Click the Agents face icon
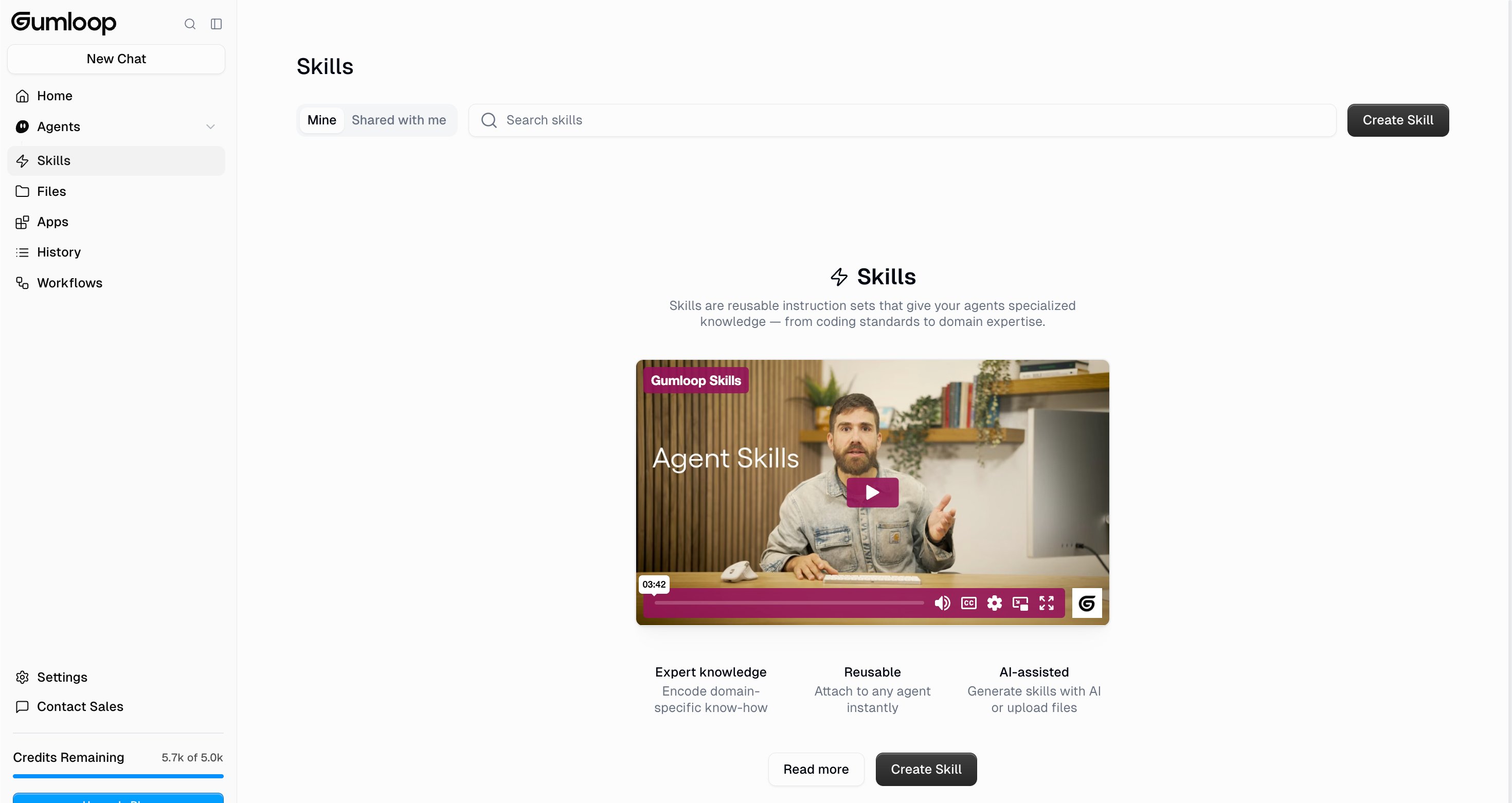Screen dimensions: 1512x803 tap(22, 126)
